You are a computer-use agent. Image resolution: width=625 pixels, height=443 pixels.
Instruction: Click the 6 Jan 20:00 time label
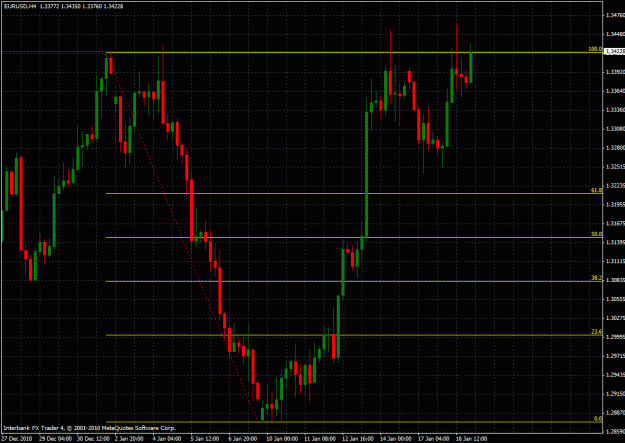tap(243, 439)
